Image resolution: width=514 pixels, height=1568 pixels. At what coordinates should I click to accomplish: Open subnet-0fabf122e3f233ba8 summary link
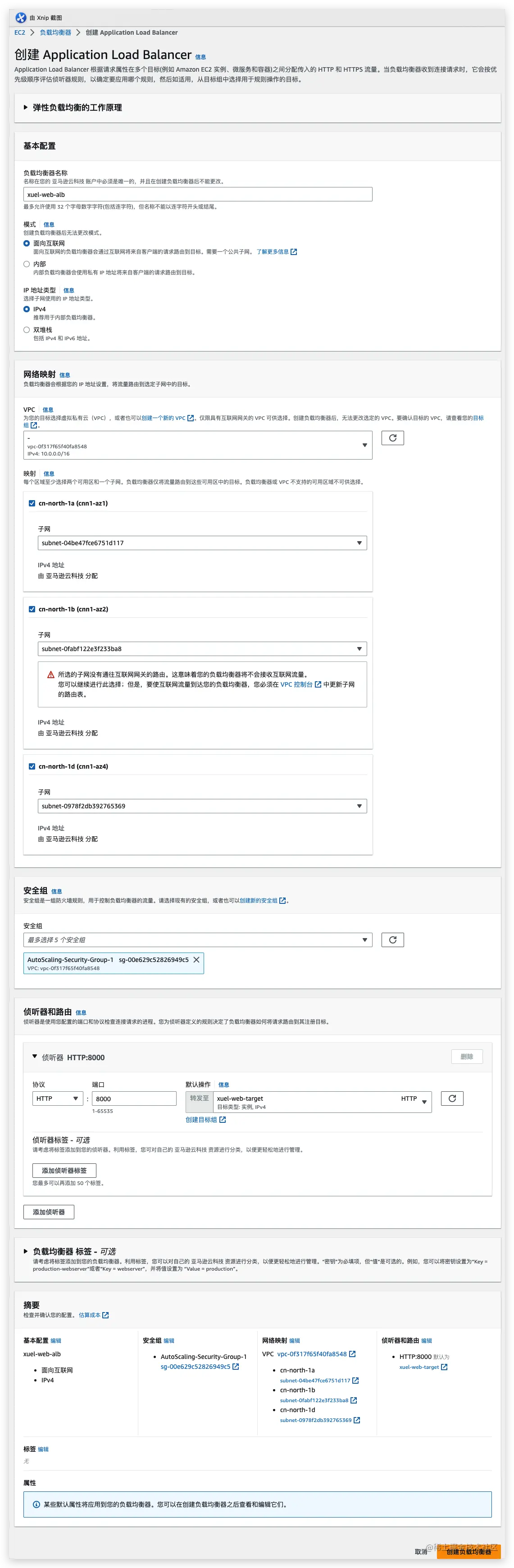[x=314, y=1400]
